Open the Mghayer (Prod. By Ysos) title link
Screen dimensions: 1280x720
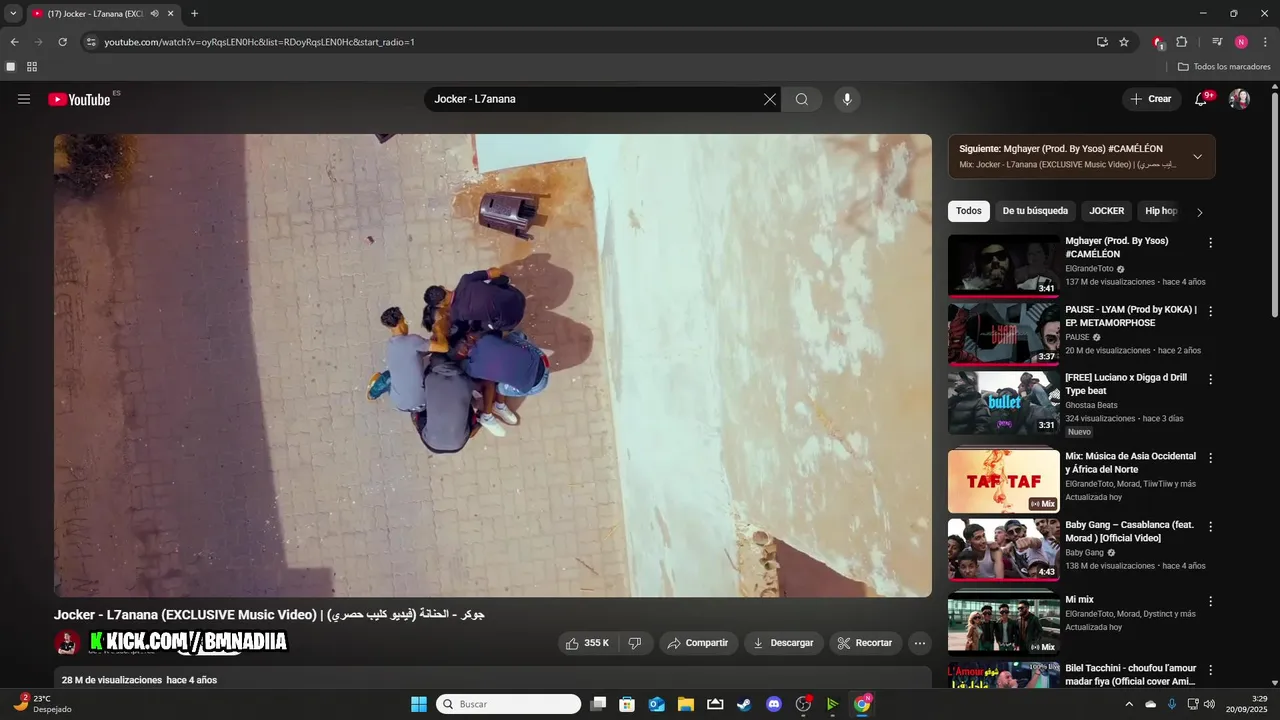[1117, 247]
